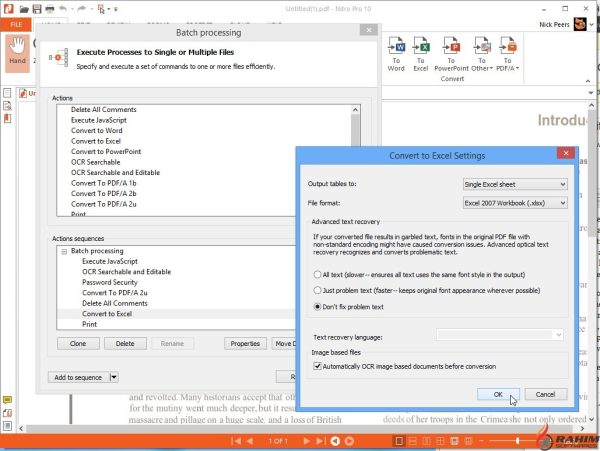Click the next view circular button
Image resolution: width=600 pixels, height=451 pixels.
click(349, 441)
